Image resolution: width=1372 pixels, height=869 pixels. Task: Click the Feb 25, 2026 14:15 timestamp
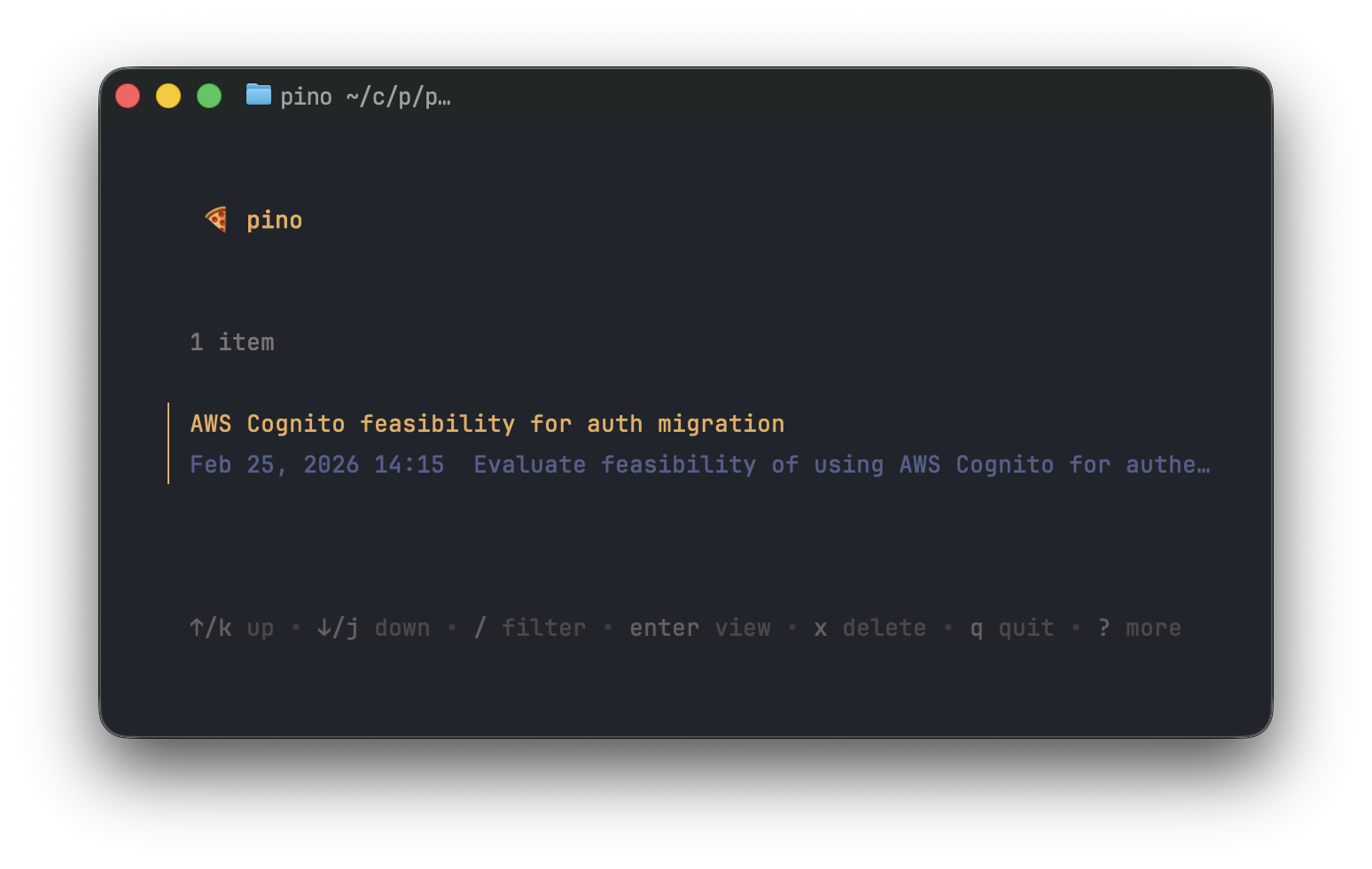pyautogui.click(x=317, y=465)
